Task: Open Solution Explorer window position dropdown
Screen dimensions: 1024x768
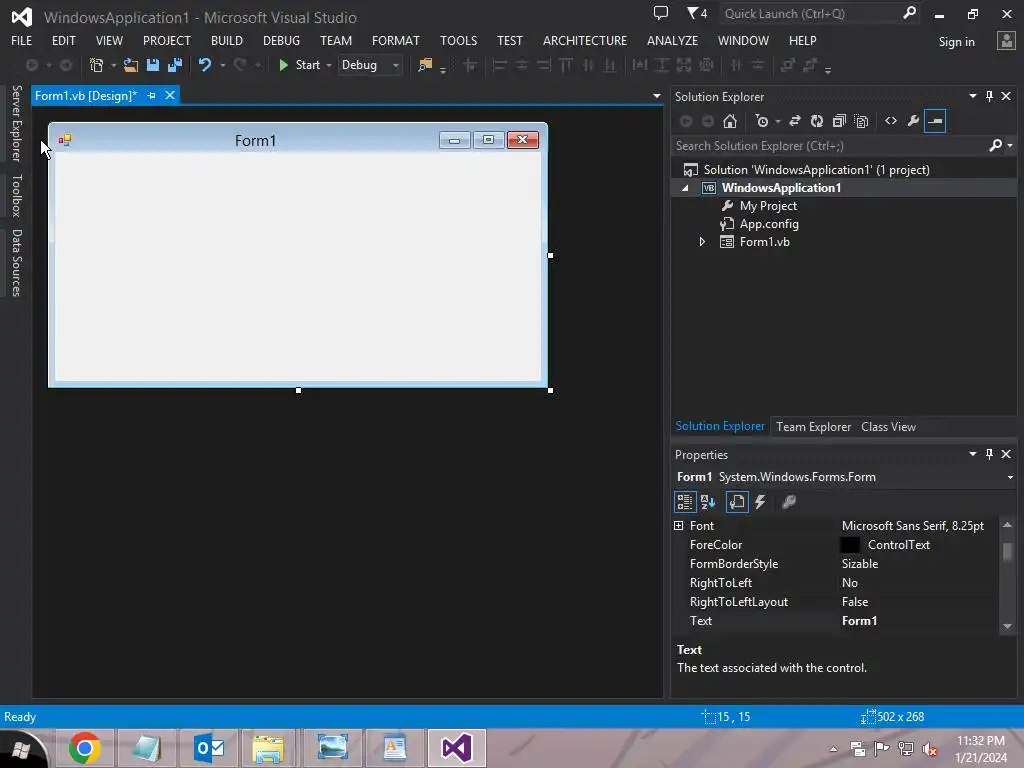Action: (x=972, y=96)
